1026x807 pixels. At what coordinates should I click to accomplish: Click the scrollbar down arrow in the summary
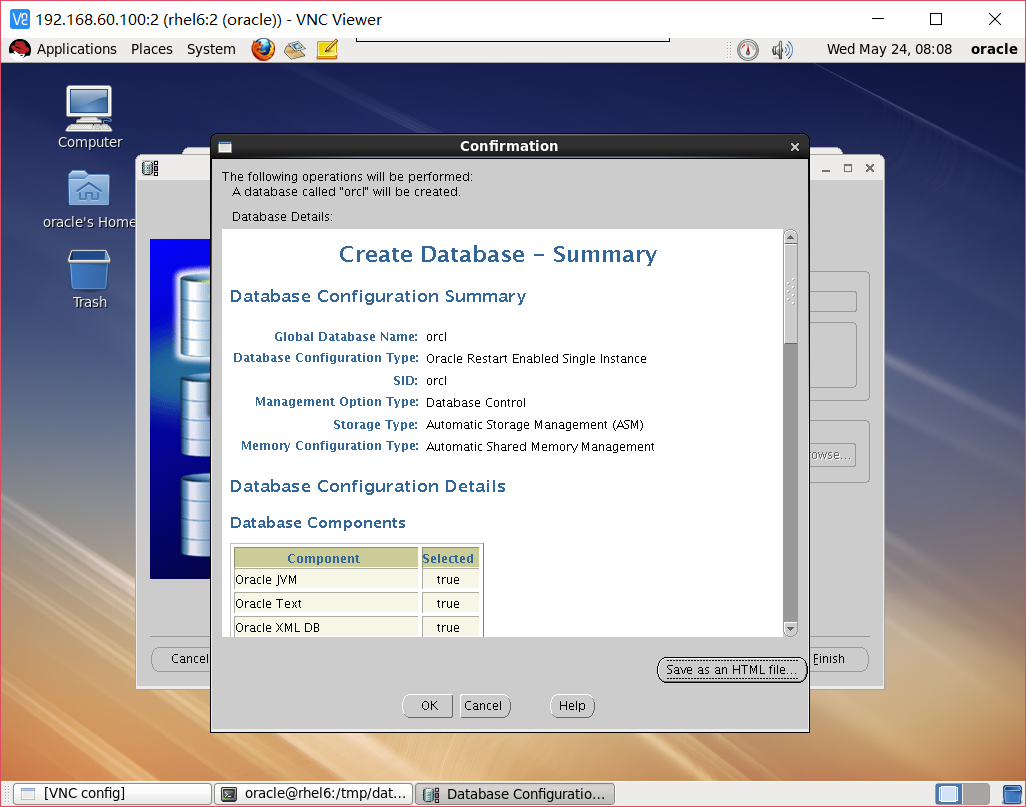[790, 628]
